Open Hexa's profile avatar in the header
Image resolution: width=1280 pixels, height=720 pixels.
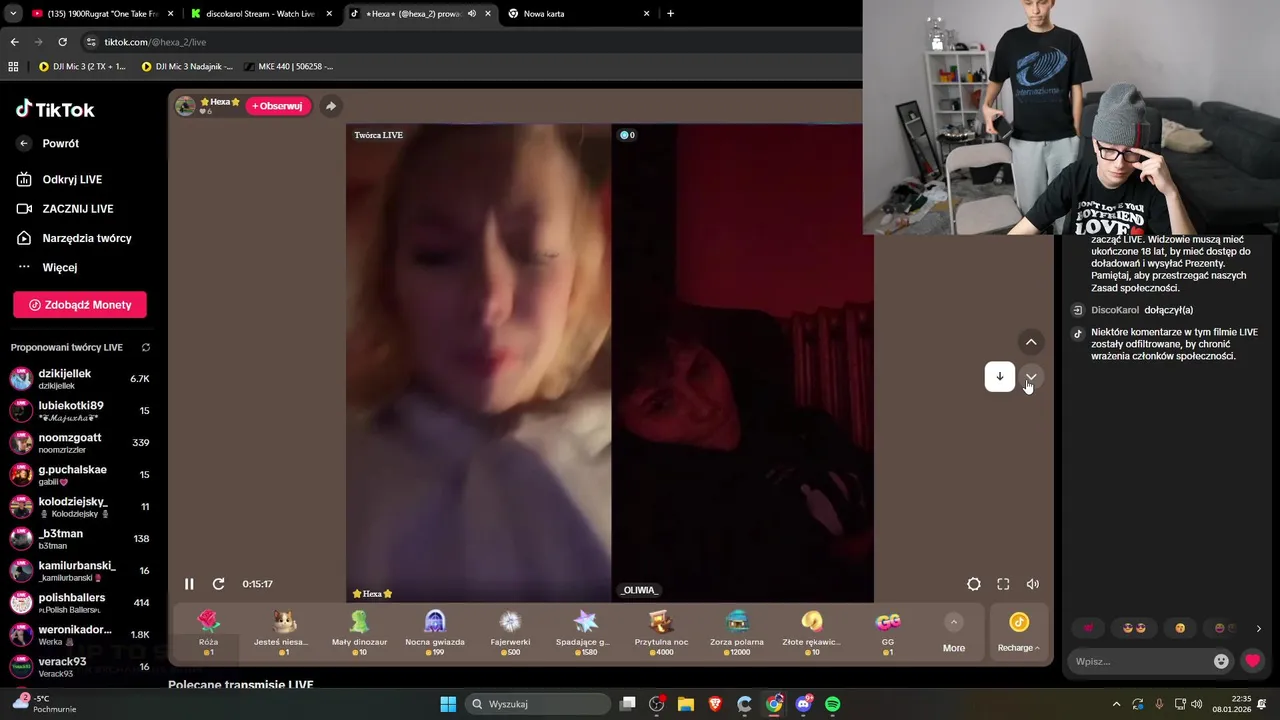tap(185, 106)
